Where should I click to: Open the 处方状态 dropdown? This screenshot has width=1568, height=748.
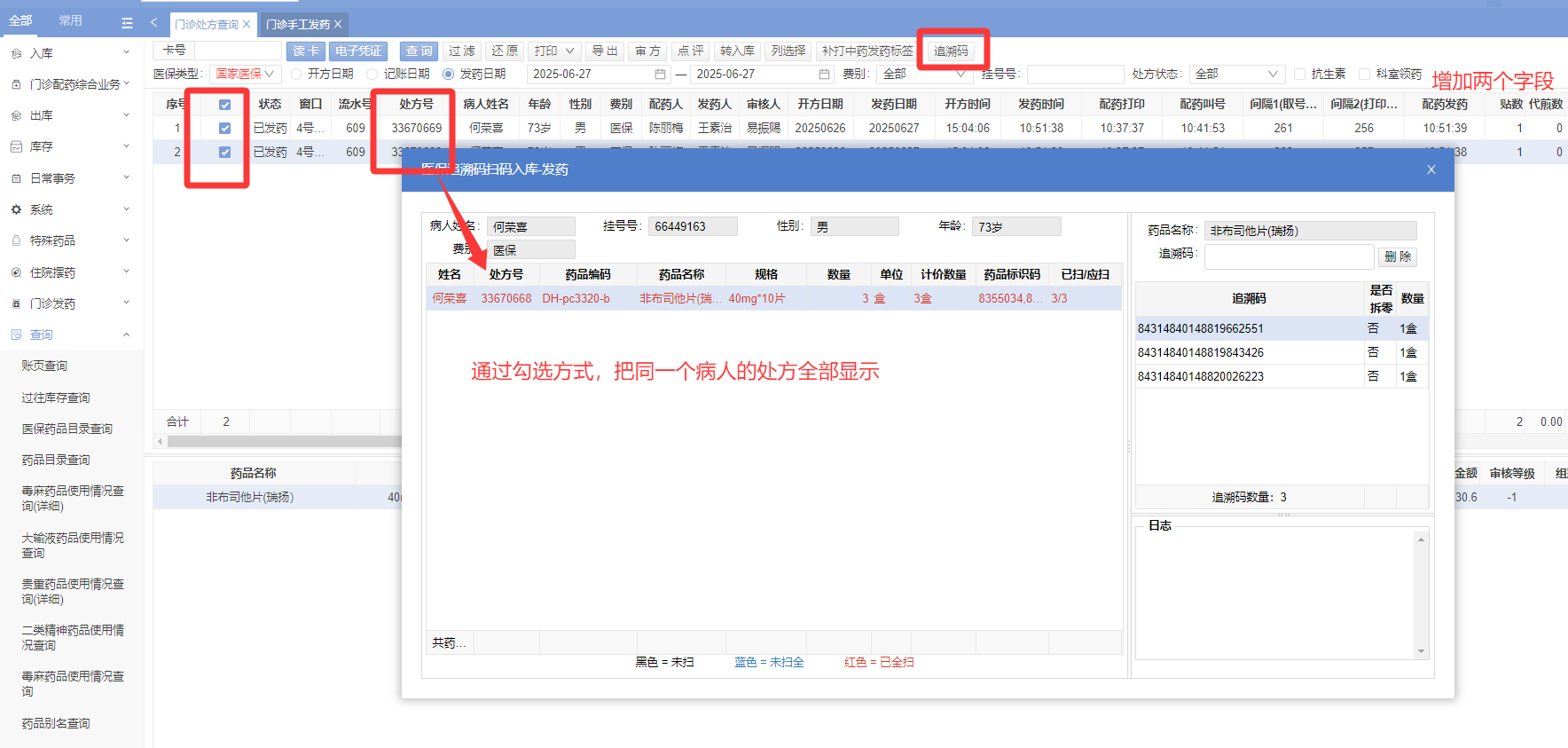(1236, 74)
